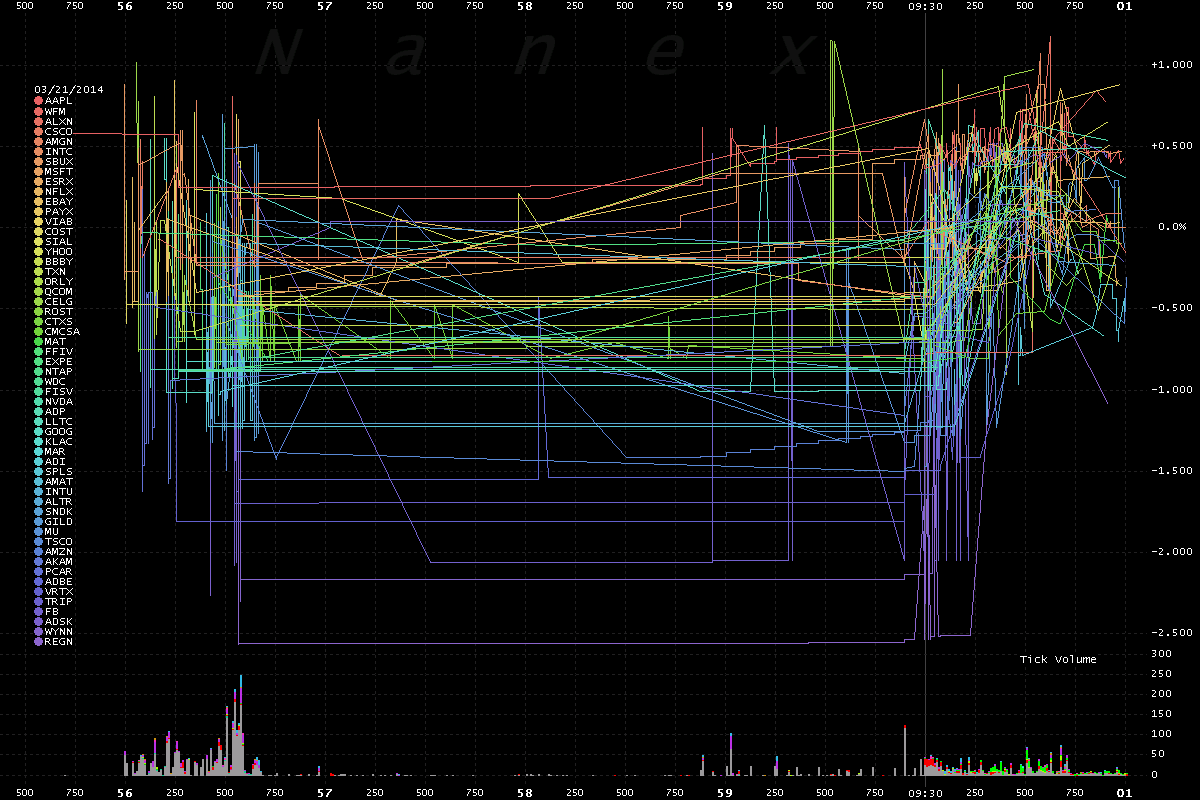Viewport: 1200px width, 800px height.
Task: Click the KLAC ticker label
Action: [59, 441]
